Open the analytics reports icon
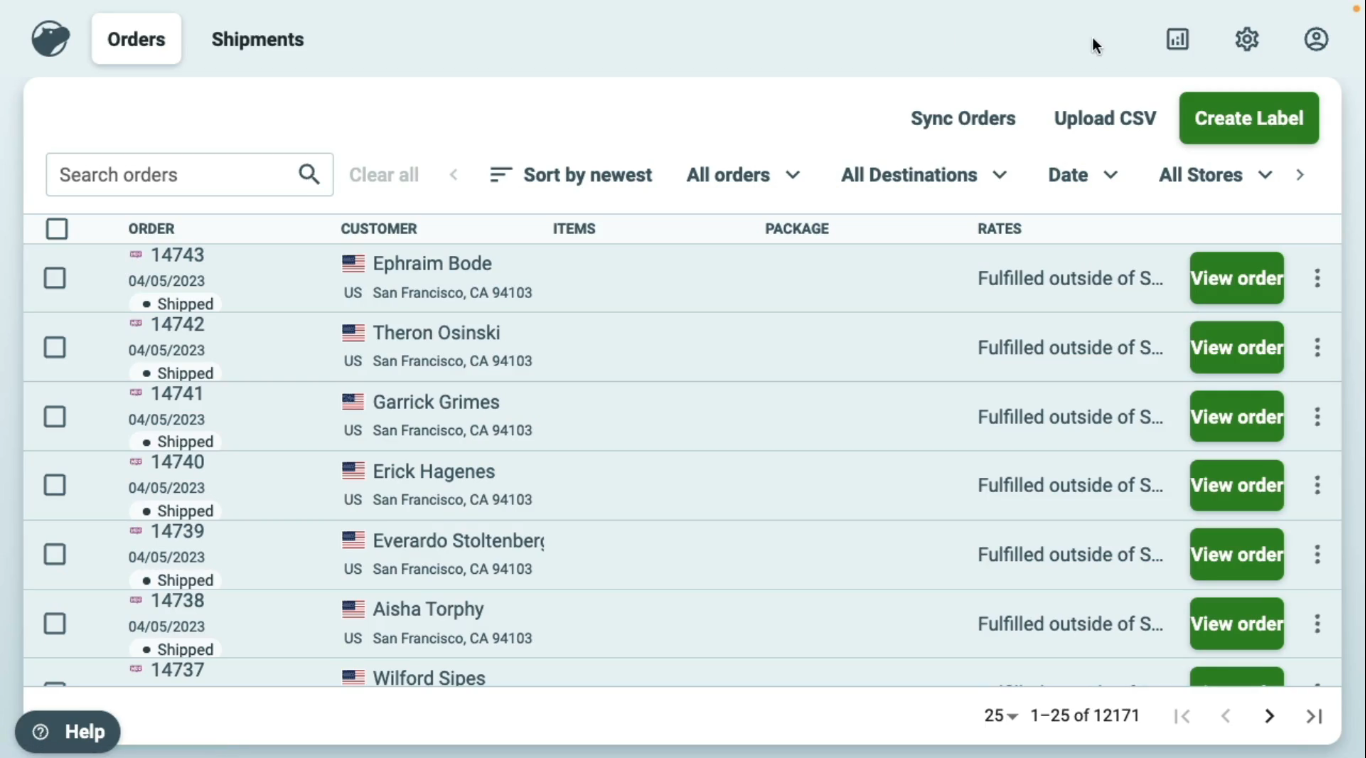This screenshot has height=758, width=1366. click(x=1178, y=39)
